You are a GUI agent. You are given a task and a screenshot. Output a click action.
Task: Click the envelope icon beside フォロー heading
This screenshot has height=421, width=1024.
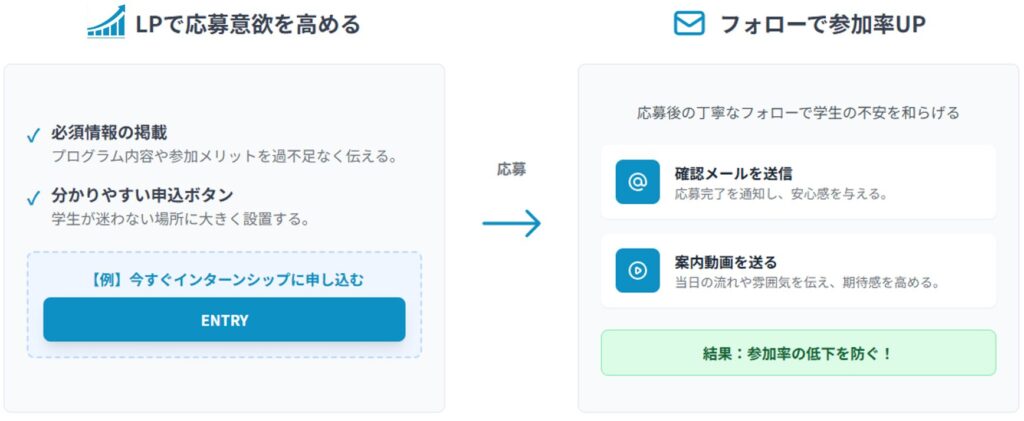(x=689, y=23)
